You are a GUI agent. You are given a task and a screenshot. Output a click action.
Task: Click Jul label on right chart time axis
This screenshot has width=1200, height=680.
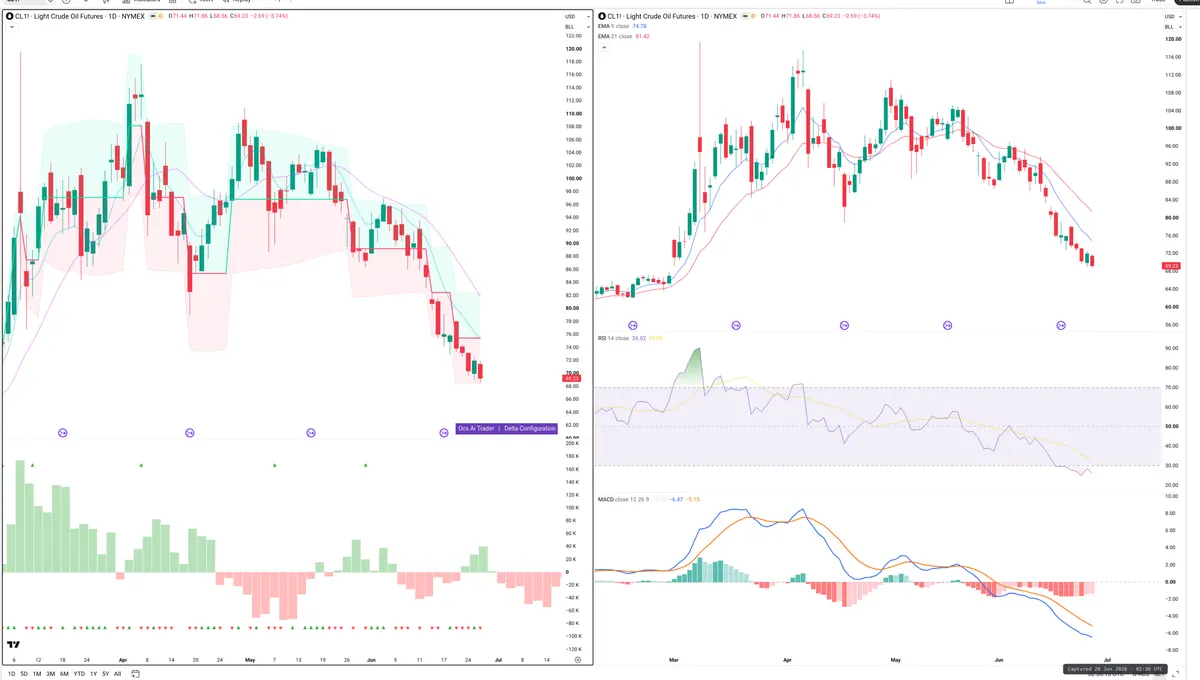[1109, 660]
